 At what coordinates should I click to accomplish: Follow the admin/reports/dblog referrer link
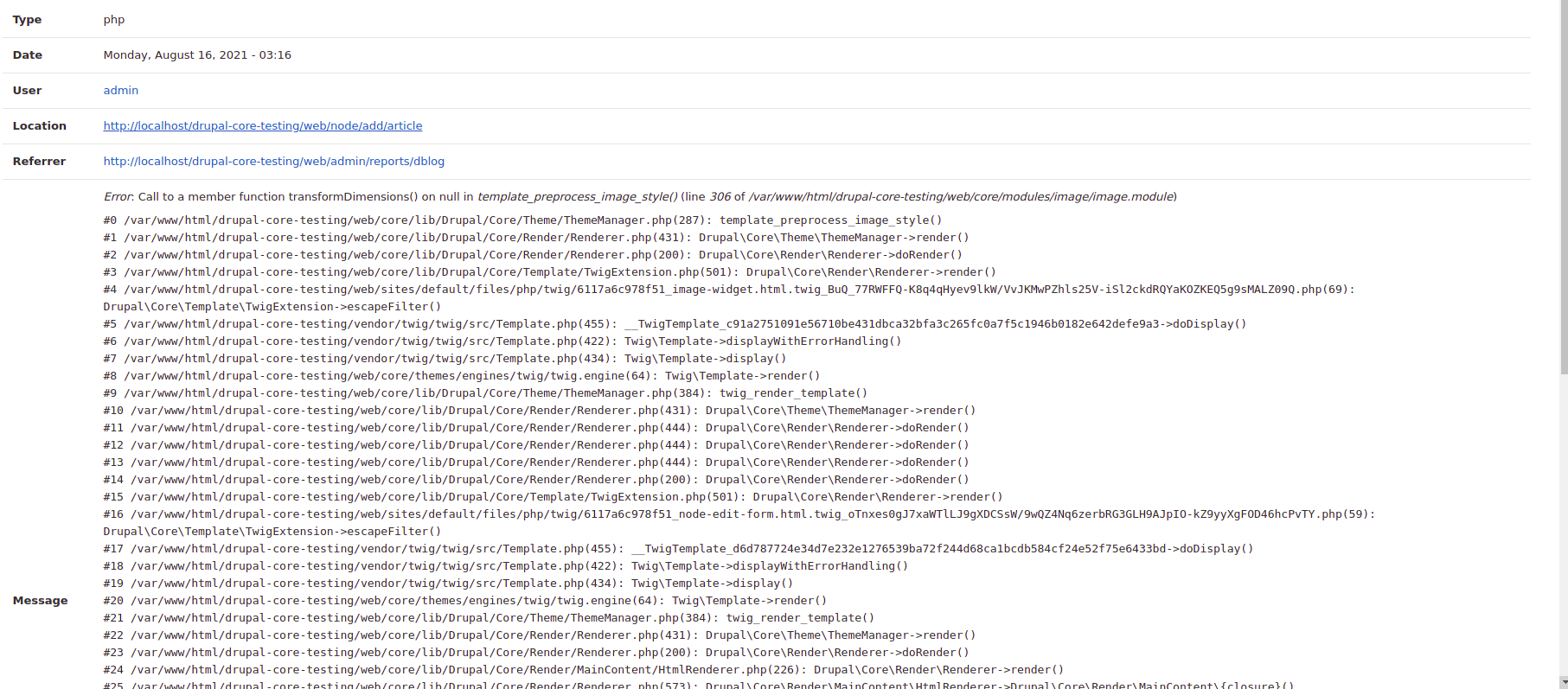click(x=274, y=162)
